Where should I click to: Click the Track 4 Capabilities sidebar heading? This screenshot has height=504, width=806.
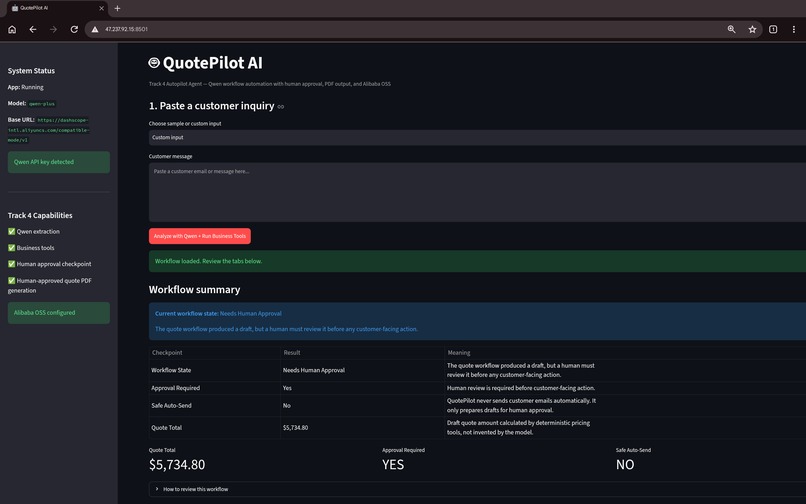[40, 215]
